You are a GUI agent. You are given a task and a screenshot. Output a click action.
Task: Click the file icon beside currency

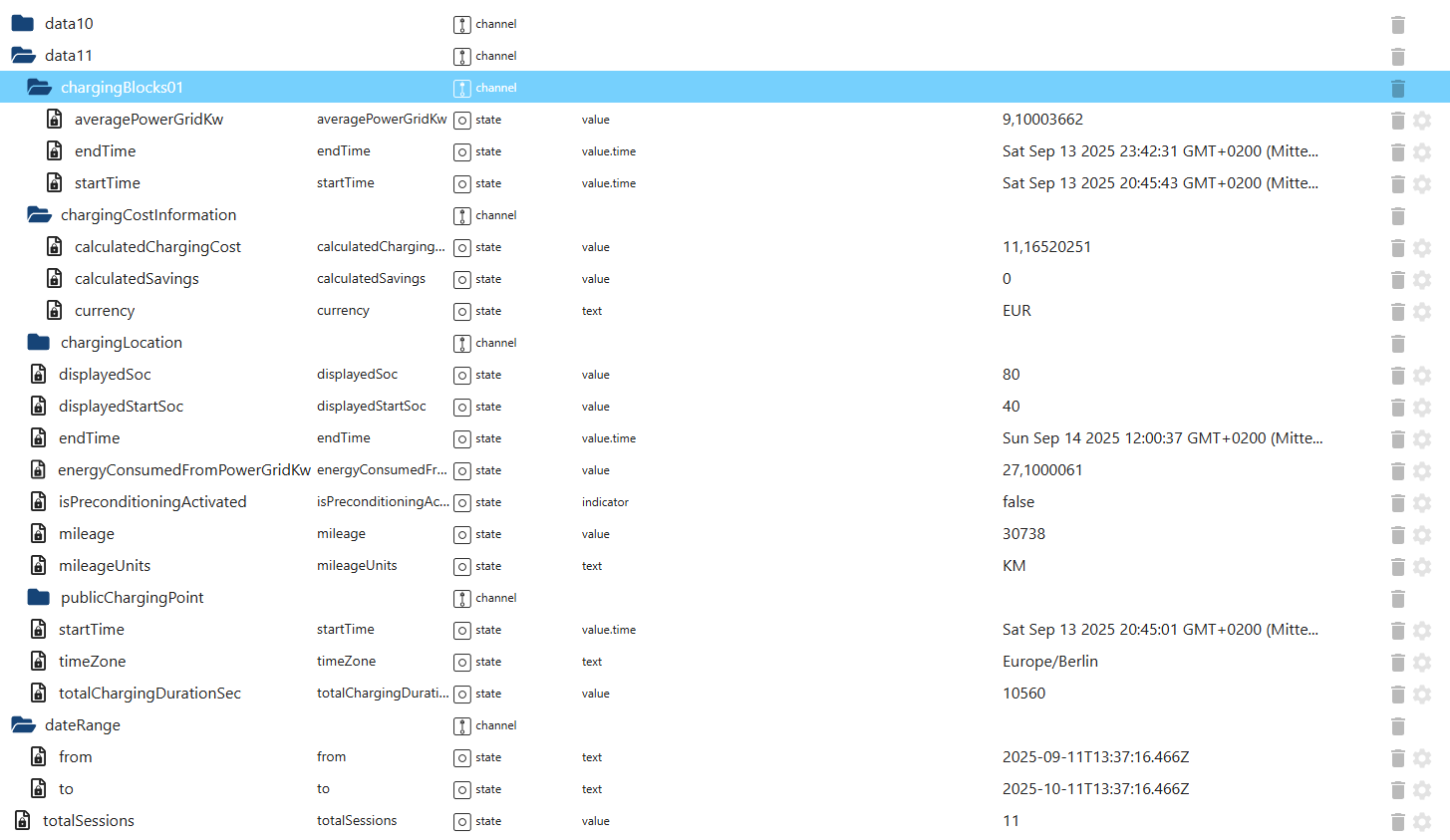55,311
